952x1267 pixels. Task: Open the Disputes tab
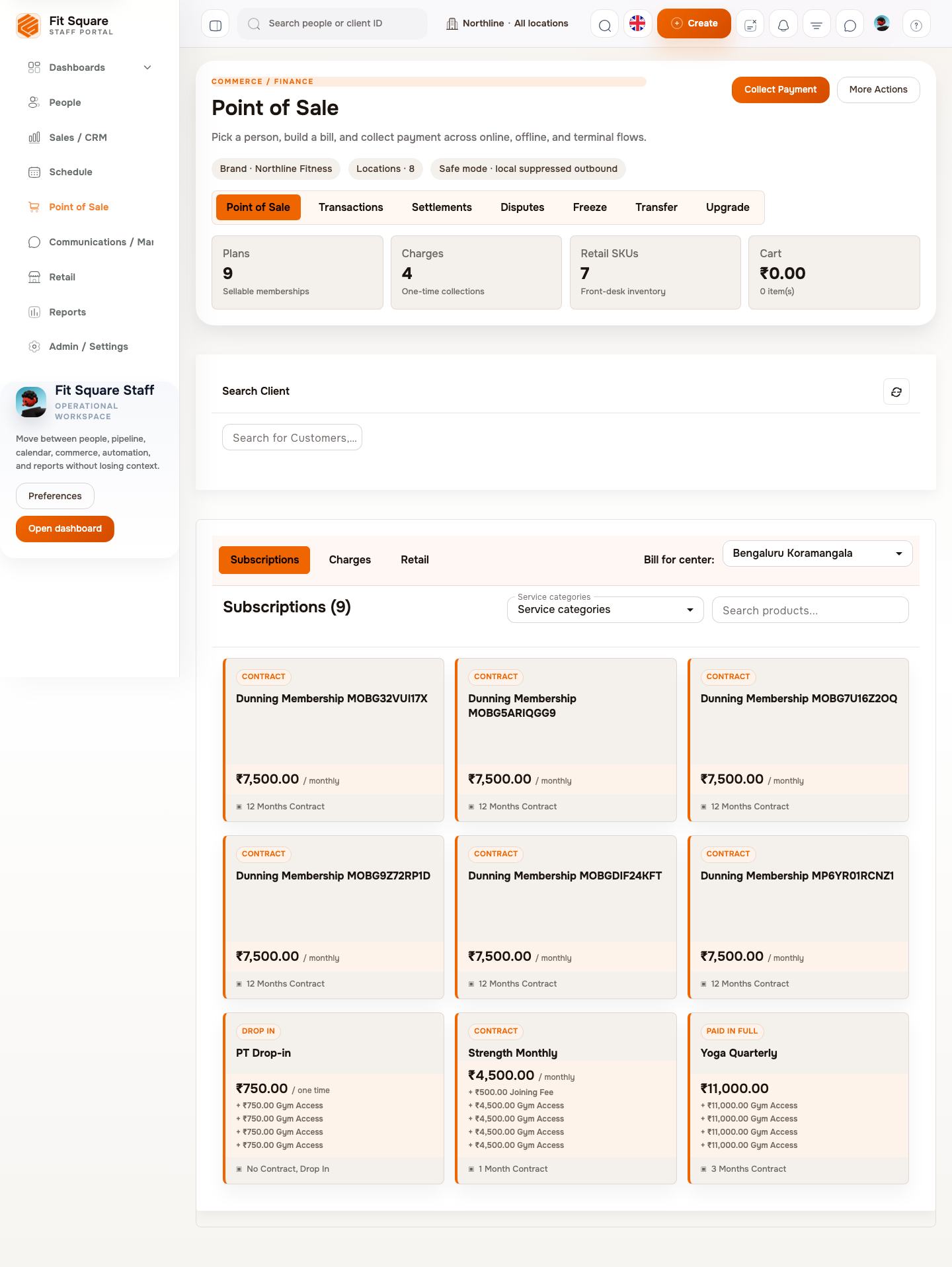522,208
